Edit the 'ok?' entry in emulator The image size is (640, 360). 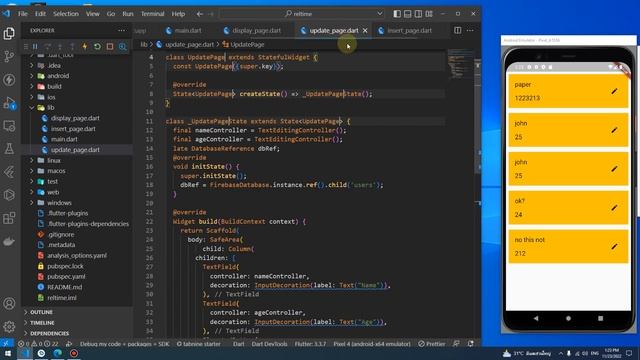[614, 208]
